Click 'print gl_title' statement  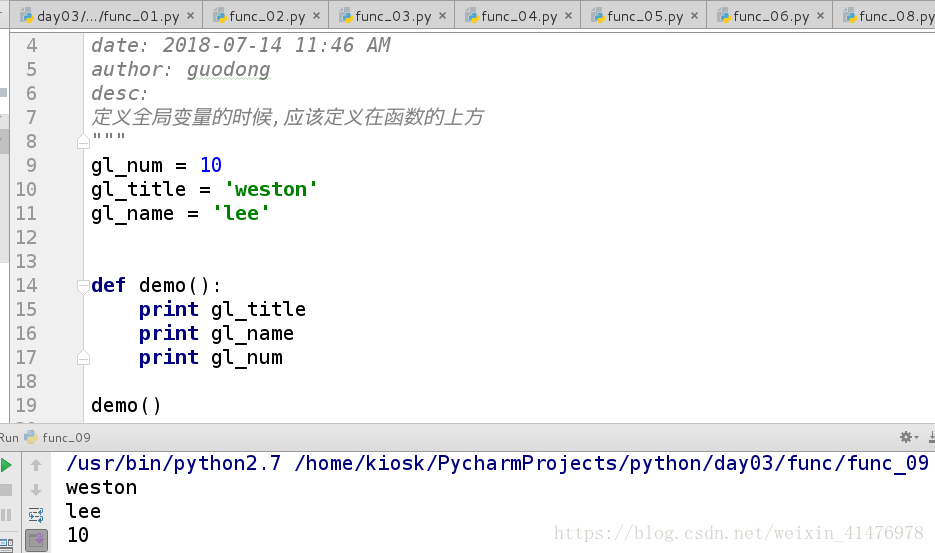pos(222,310)
